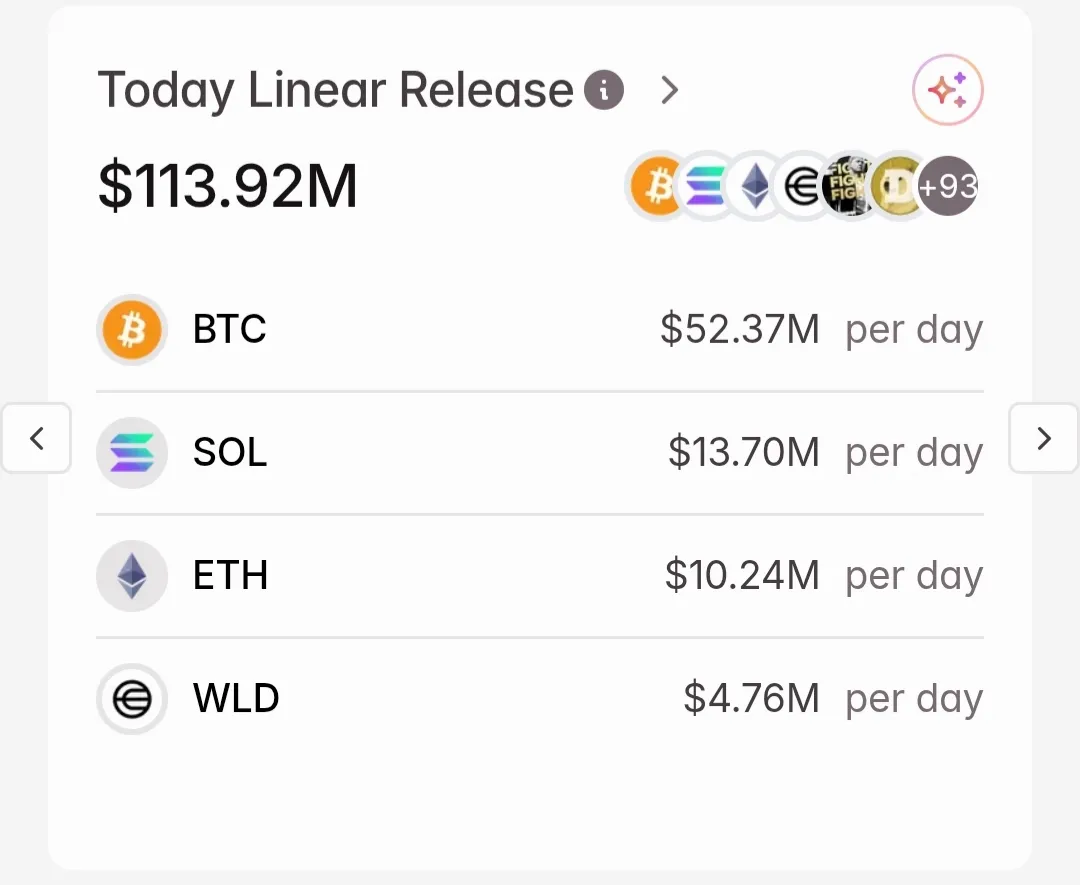
Task: Go to the next card with right arrow
Action: click(1044, 438)
